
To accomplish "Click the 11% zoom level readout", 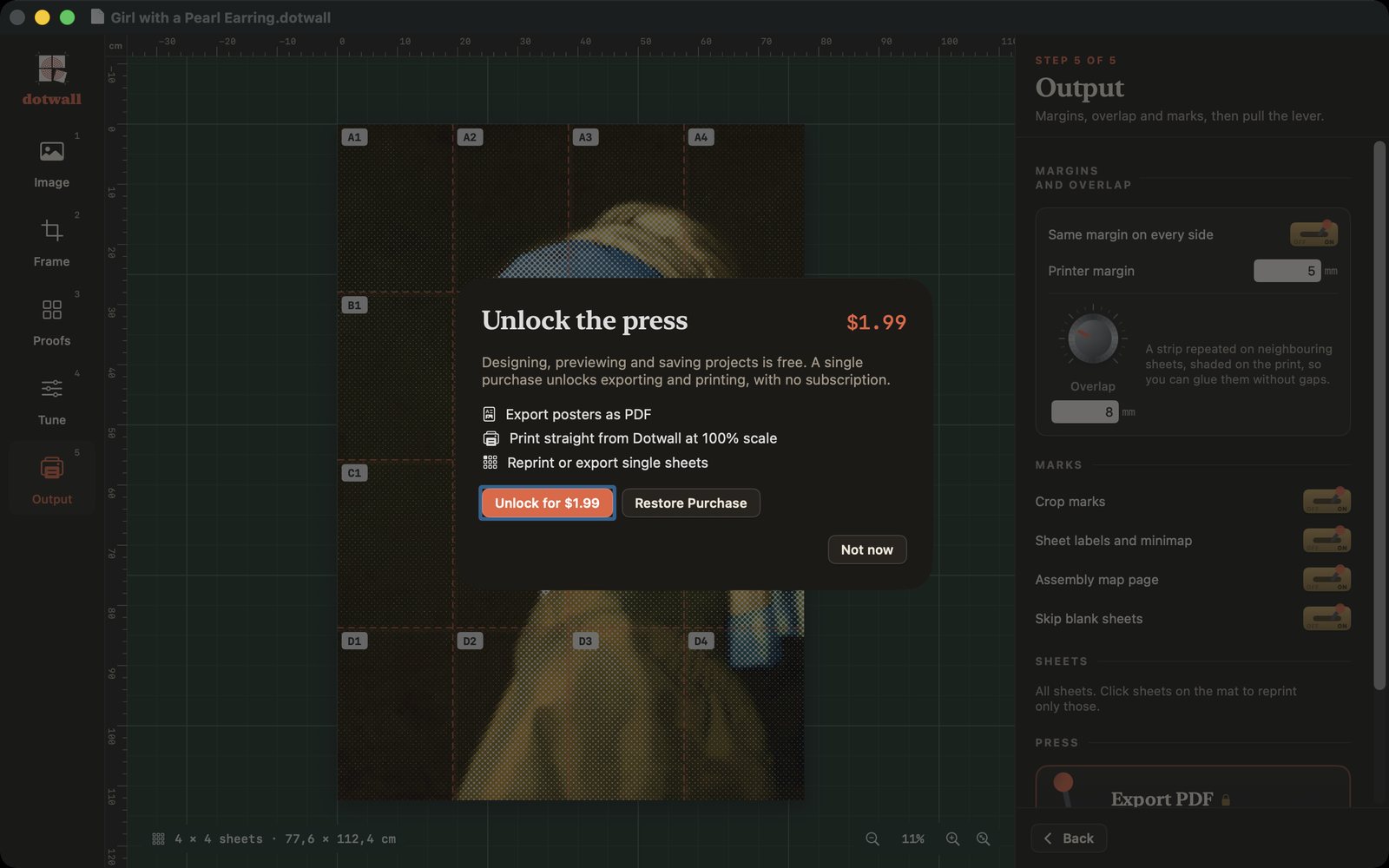I will 912,838.
